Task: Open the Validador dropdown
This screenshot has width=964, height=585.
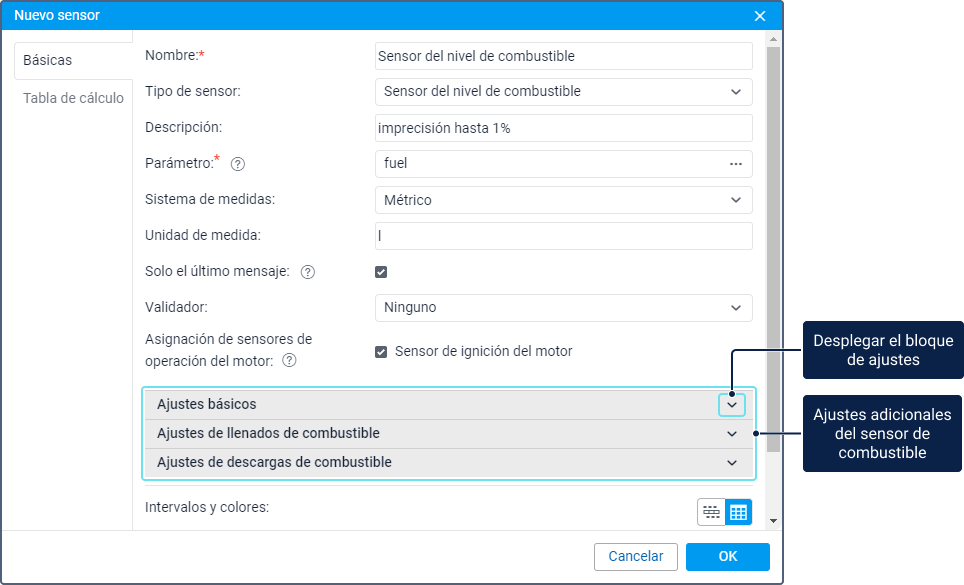Action: tap(563, 308)
